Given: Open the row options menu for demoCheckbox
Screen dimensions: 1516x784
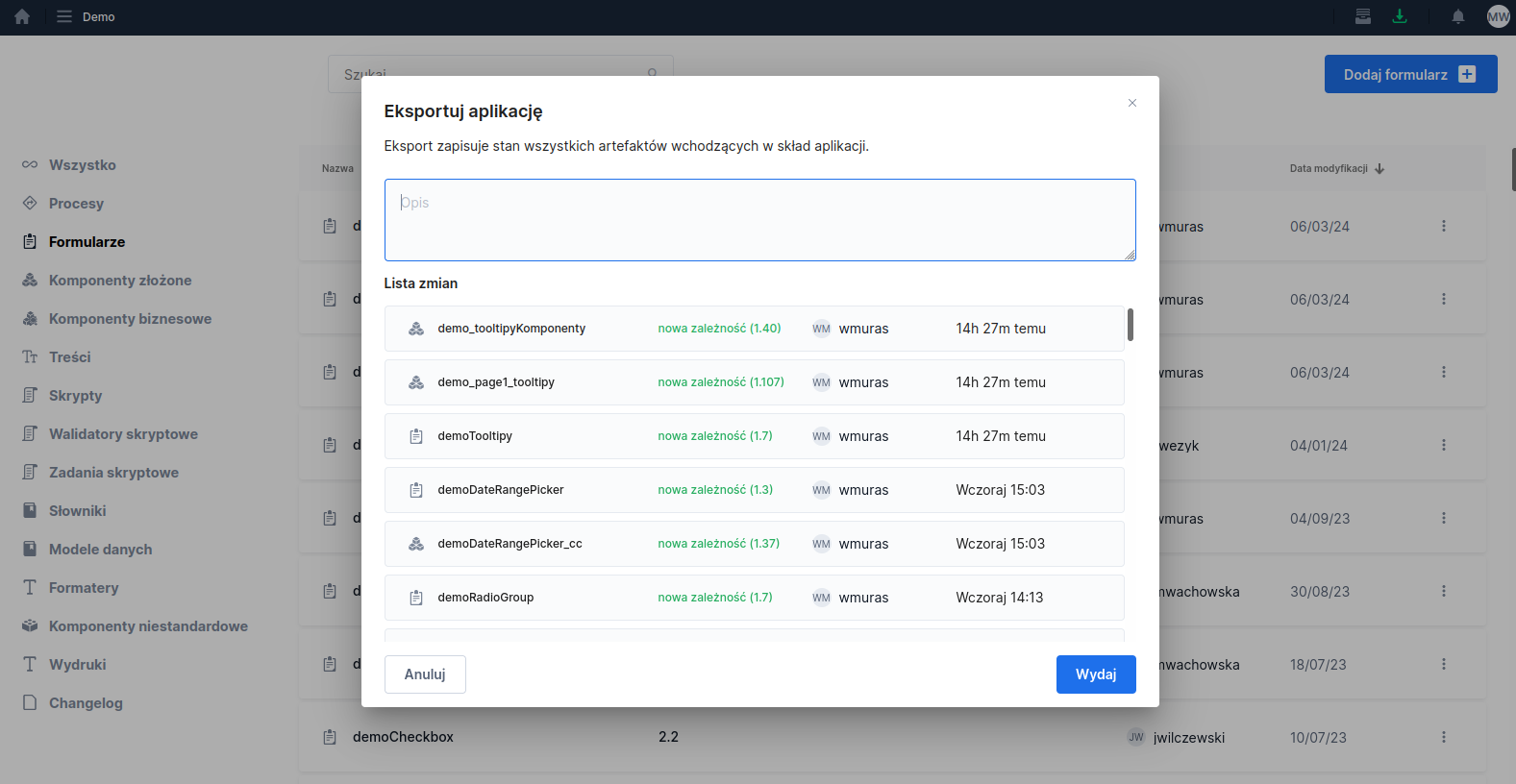Looking at the screenshot, I should 1443,737.
